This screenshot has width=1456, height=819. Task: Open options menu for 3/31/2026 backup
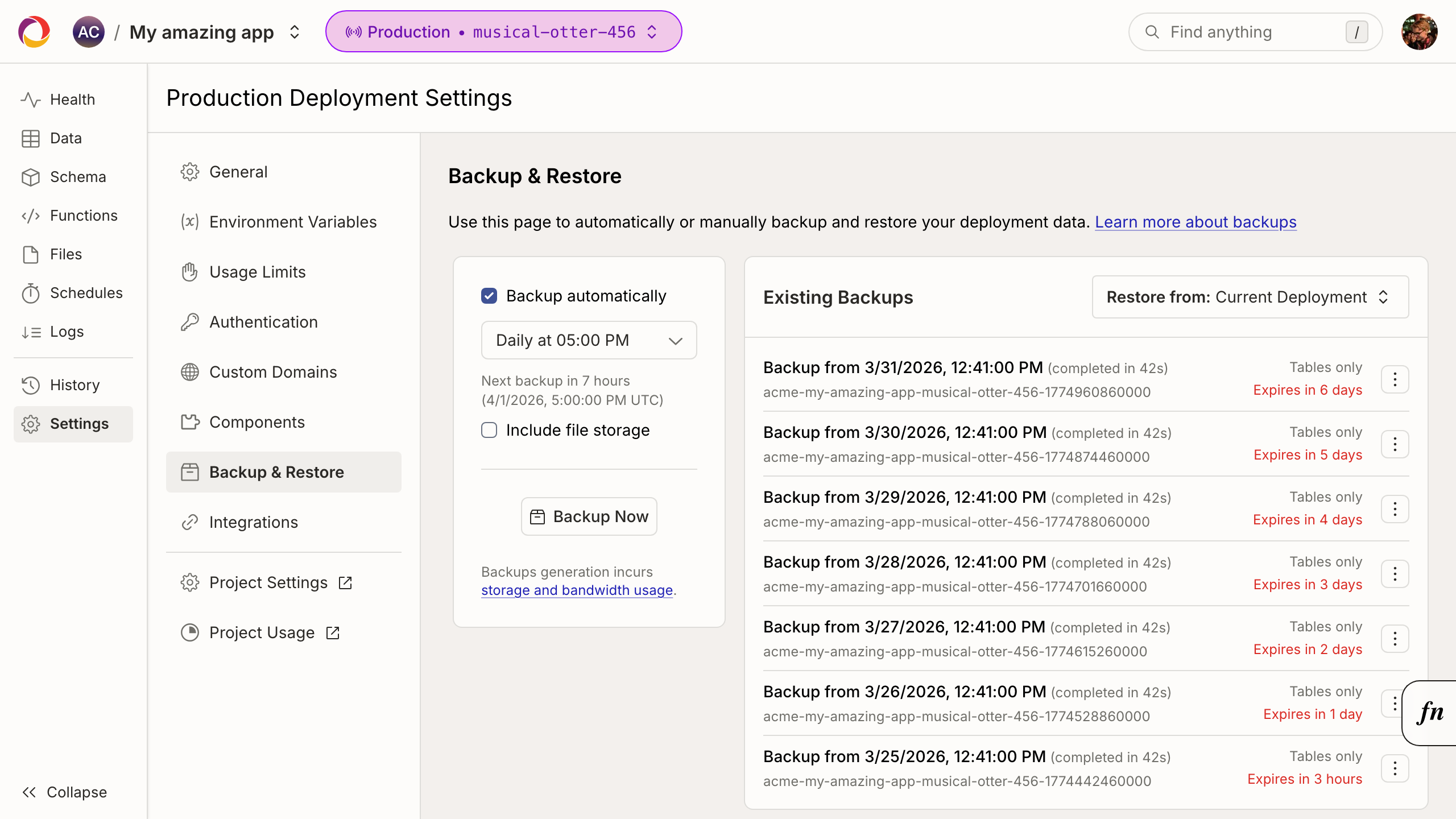point(1395,379)
